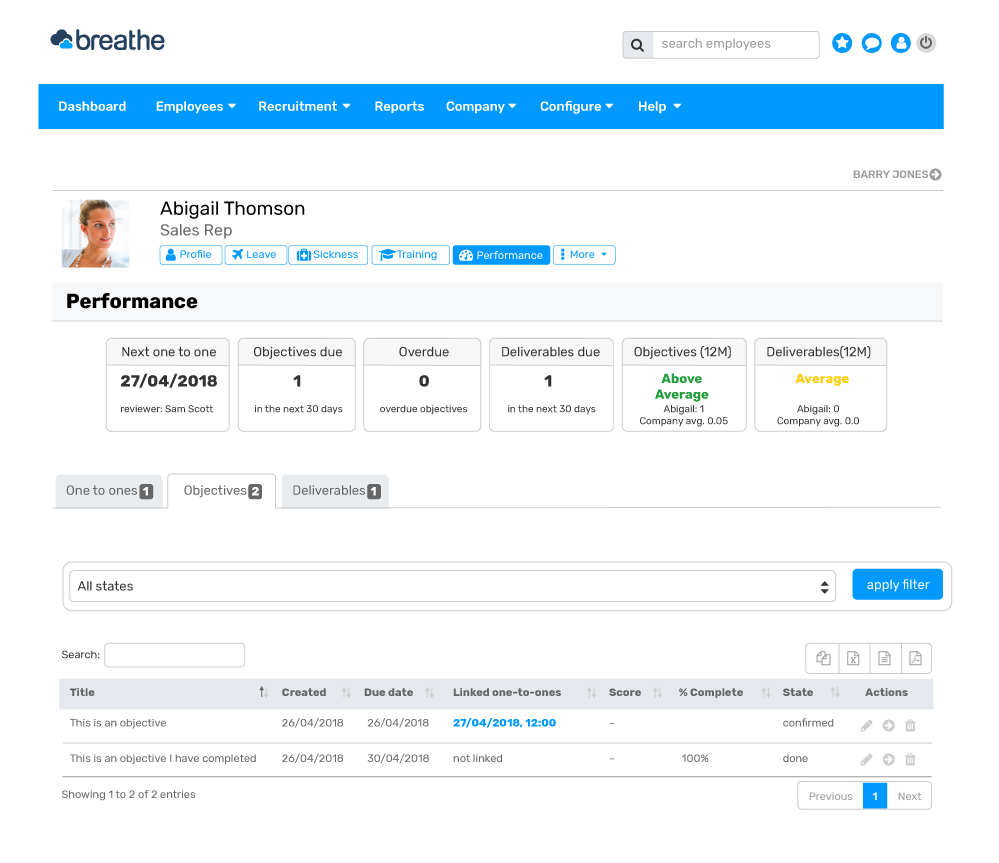Open Reports from the navigation bar
Screen dimensions: 999x863
point(399,106)
